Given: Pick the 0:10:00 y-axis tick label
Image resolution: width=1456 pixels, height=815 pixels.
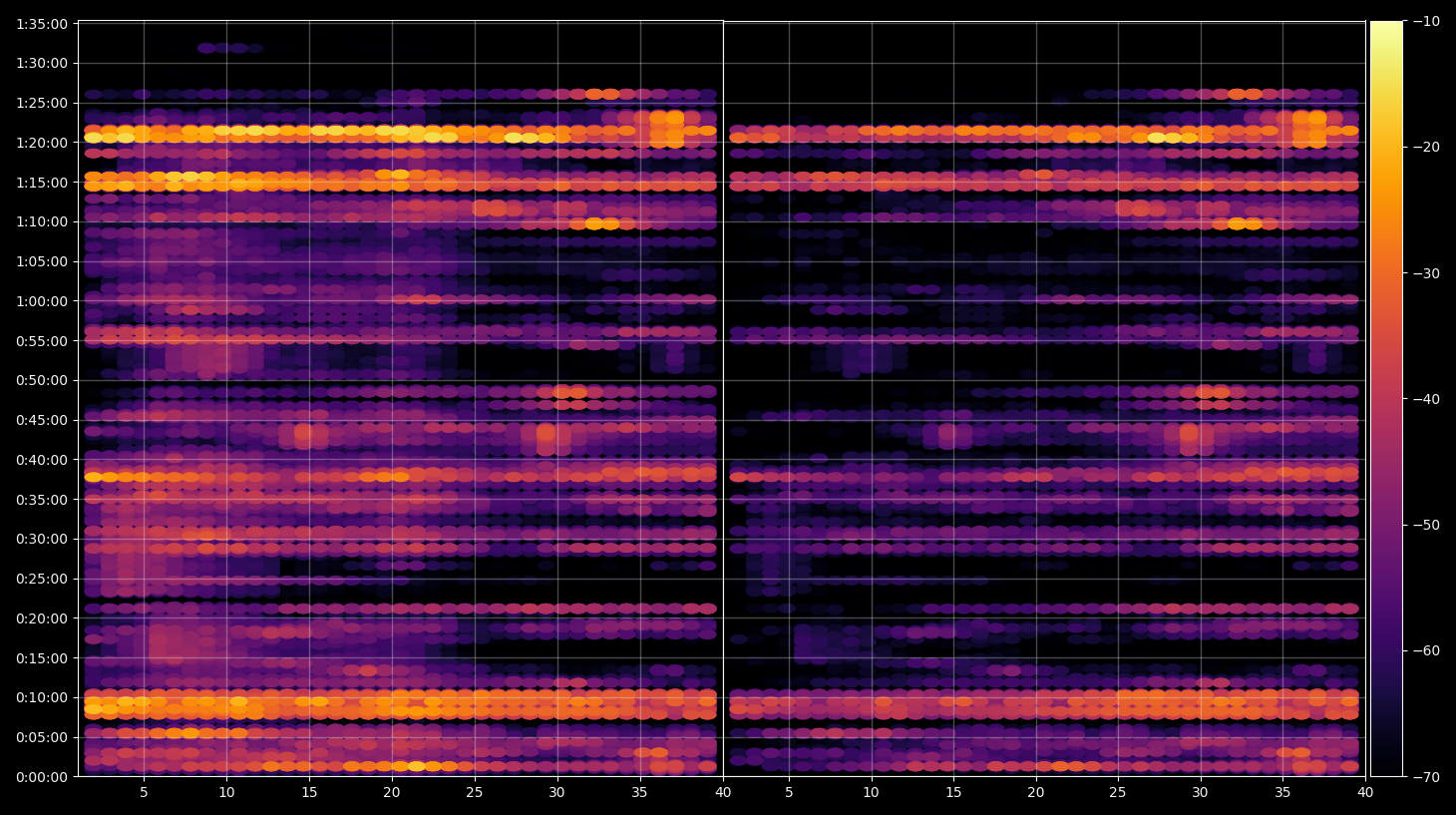Looking at the screenshot, I should tap(42, 697).
